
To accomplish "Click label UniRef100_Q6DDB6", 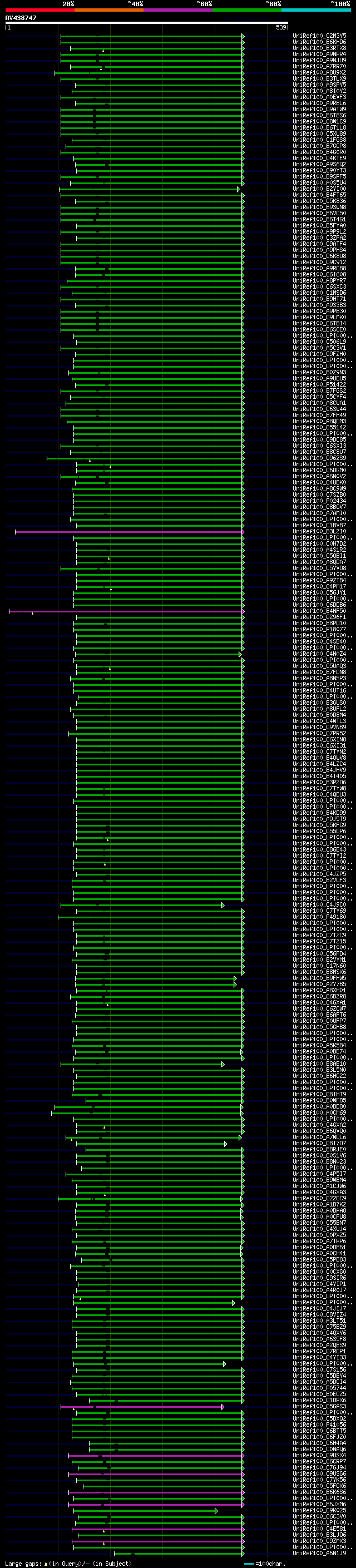I will pos(319,605).
